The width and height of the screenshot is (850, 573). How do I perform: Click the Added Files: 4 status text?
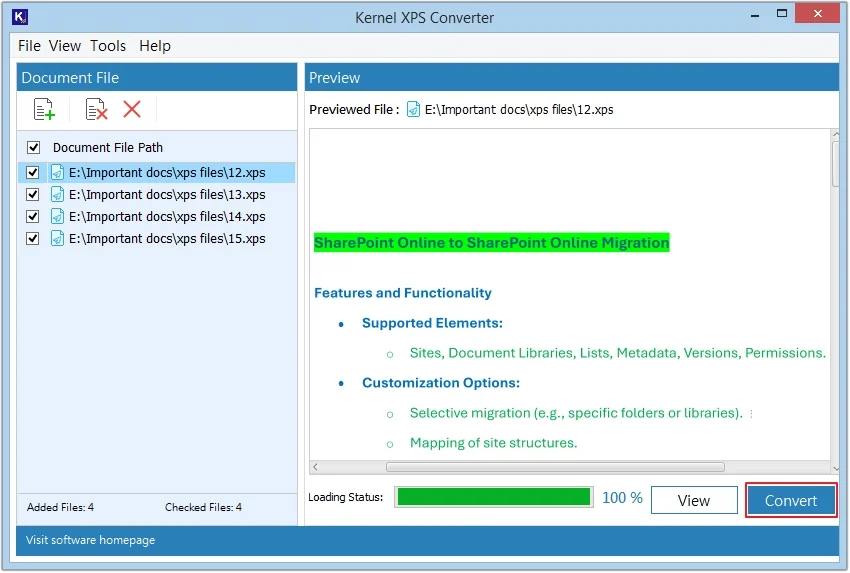tap(60, 507)
